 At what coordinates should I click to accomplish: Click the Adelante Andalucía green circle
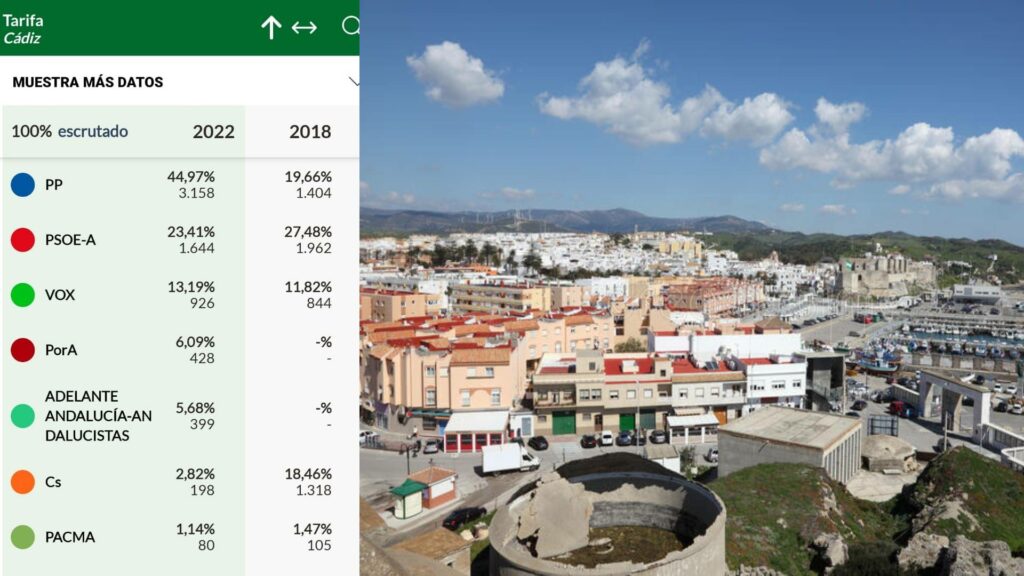point(23,416)
